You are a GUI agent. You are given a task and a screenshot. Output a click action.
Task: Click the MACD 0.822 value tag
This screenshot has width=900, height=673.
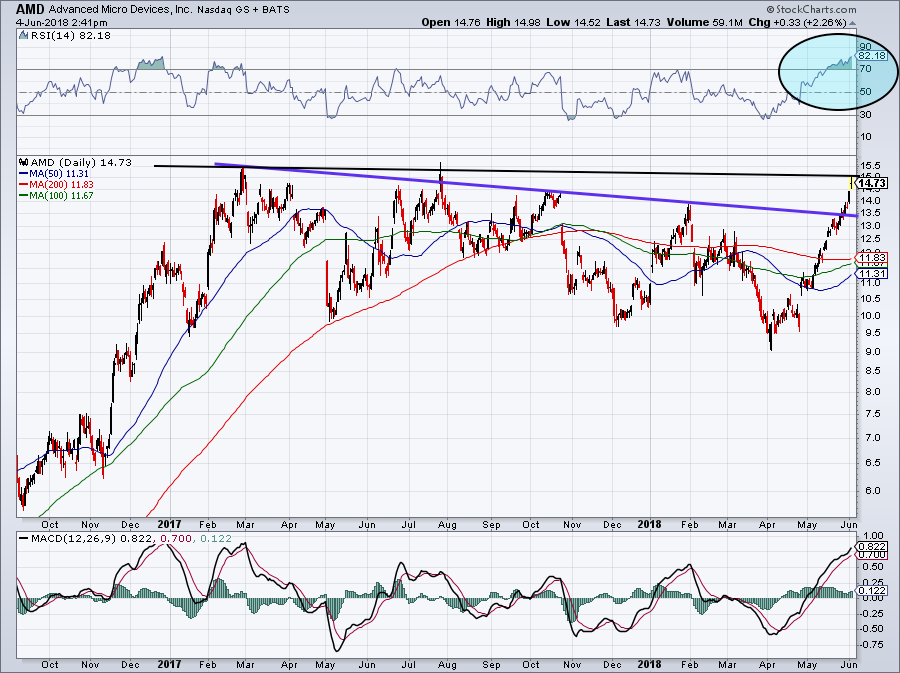click(873, 547)
